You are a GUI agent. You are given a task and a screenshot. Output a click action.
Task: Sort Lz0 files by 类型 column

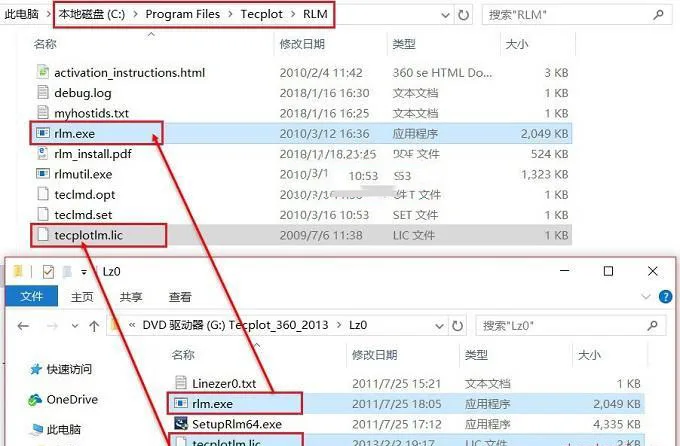pyautogui.click(x=476, y=355)
